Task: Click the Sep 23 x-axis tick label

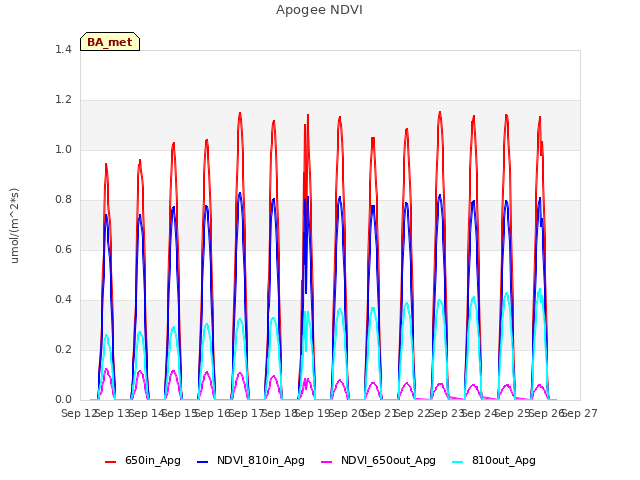Action: [x=446, y=413]
